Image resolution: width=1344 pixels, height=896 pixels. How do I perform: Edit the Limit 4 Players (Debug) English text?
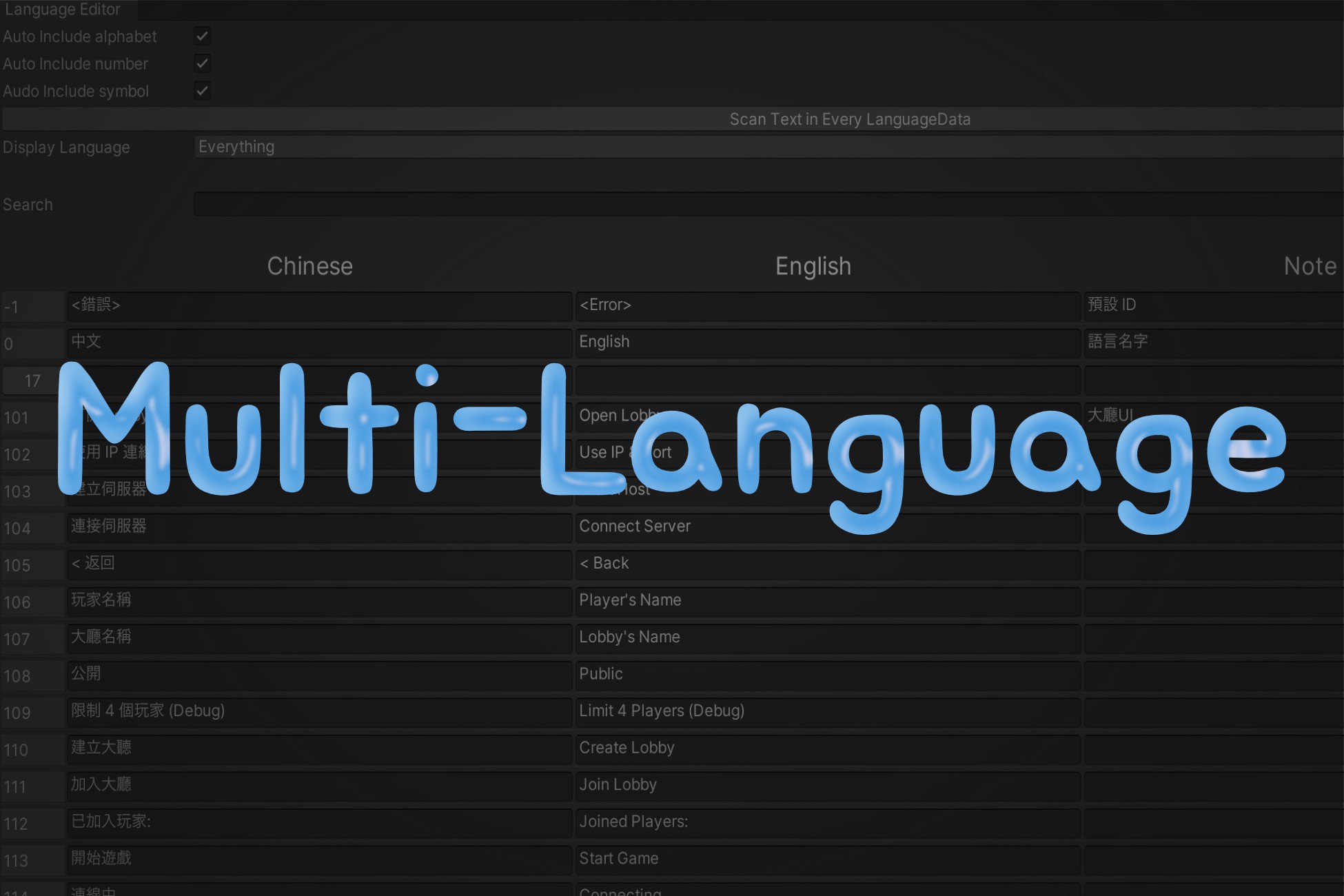(827, 711)
